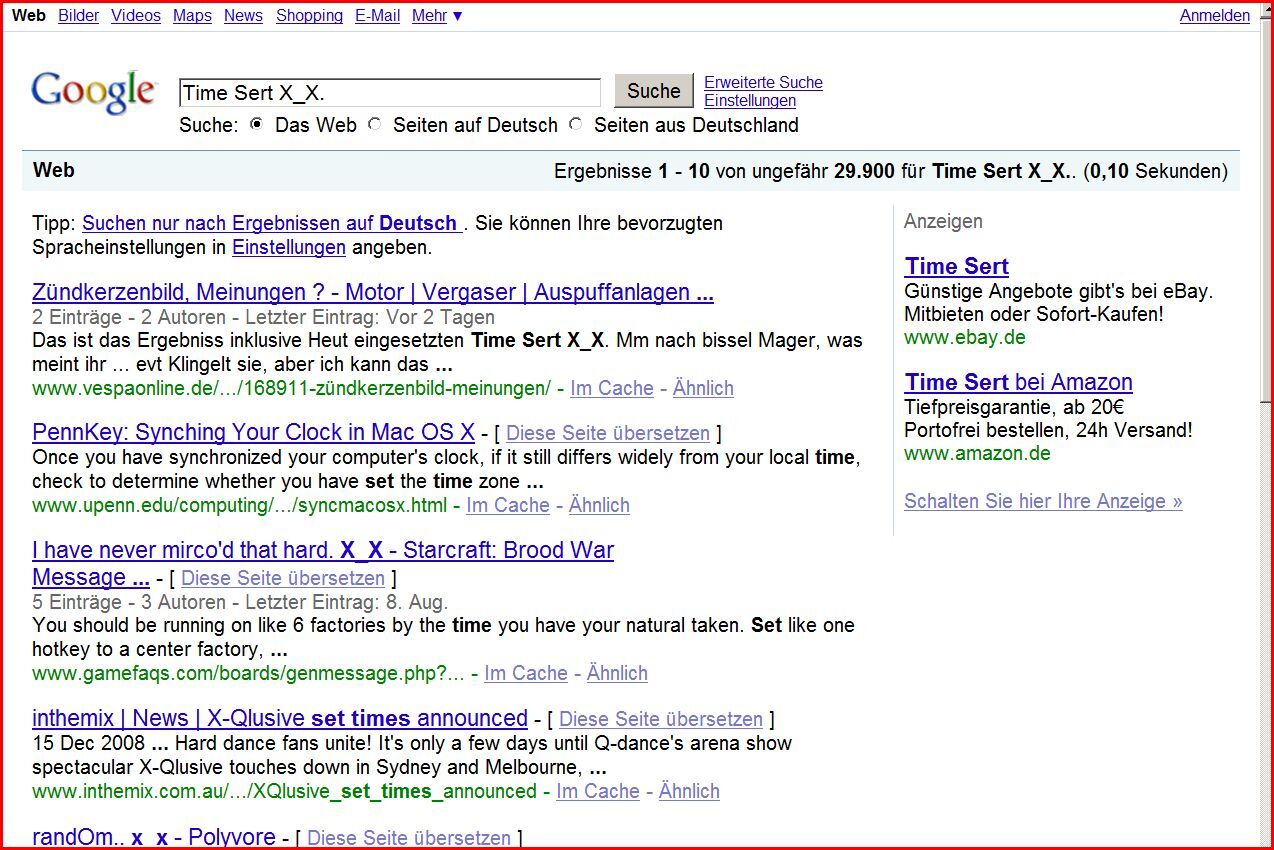Open Shopping from top navigation
Viewport: 1274px width, 850px height.
pos(309,16)
